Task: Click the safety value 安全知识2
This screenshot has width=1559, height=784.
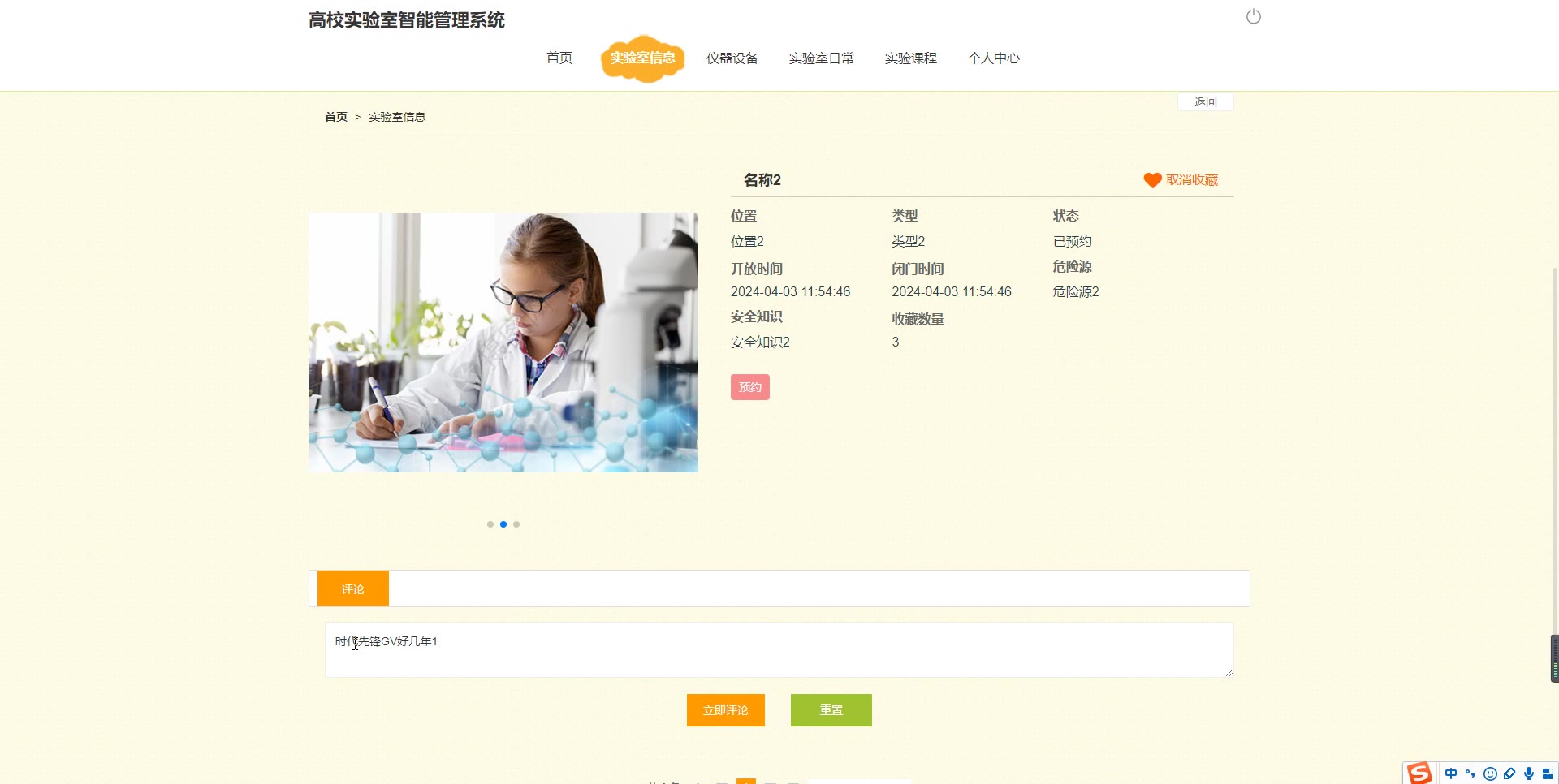Action: coord(760,342)
